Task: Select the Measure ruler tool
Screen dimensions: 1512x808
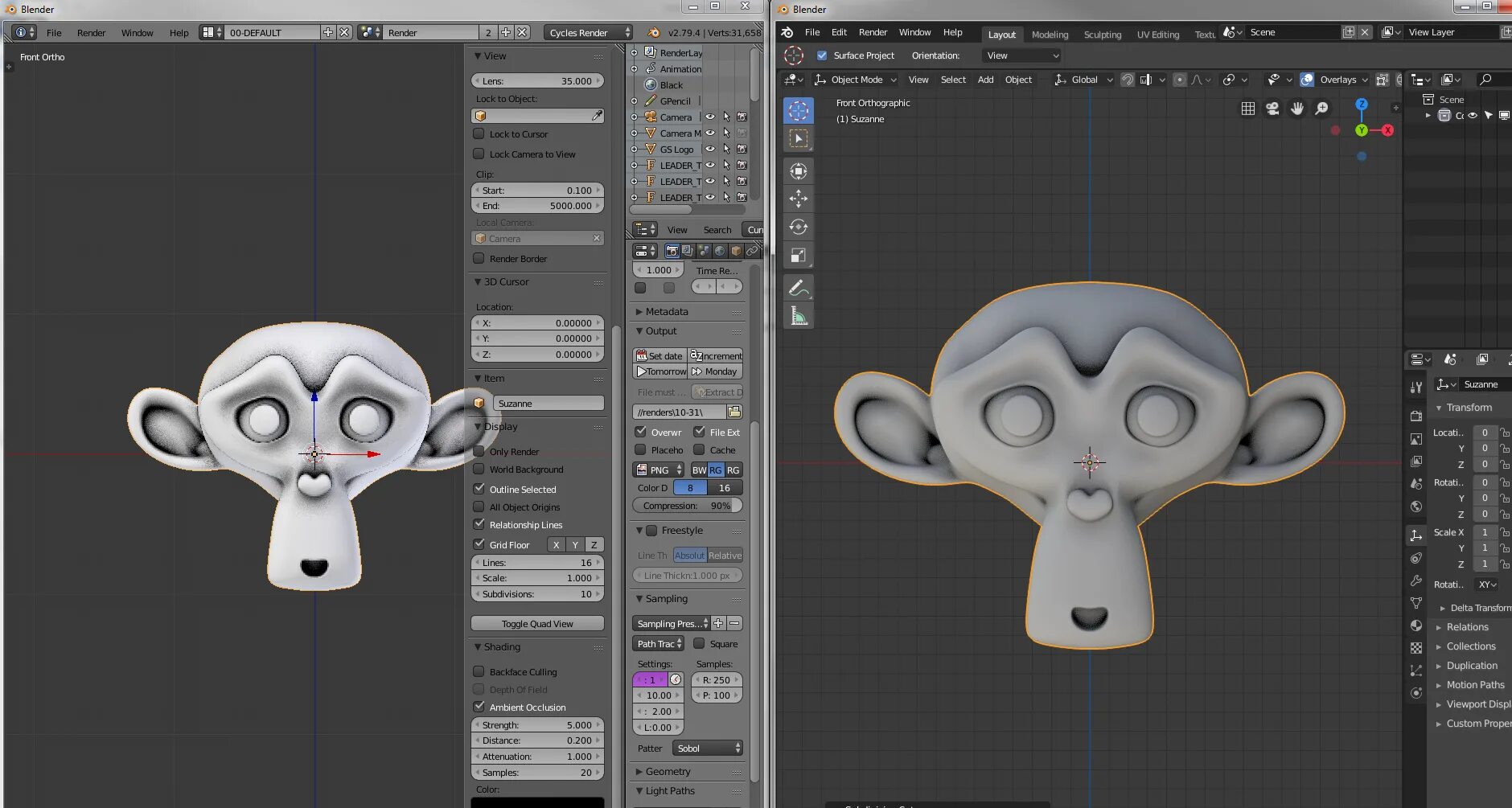Action: pos(798,316)
